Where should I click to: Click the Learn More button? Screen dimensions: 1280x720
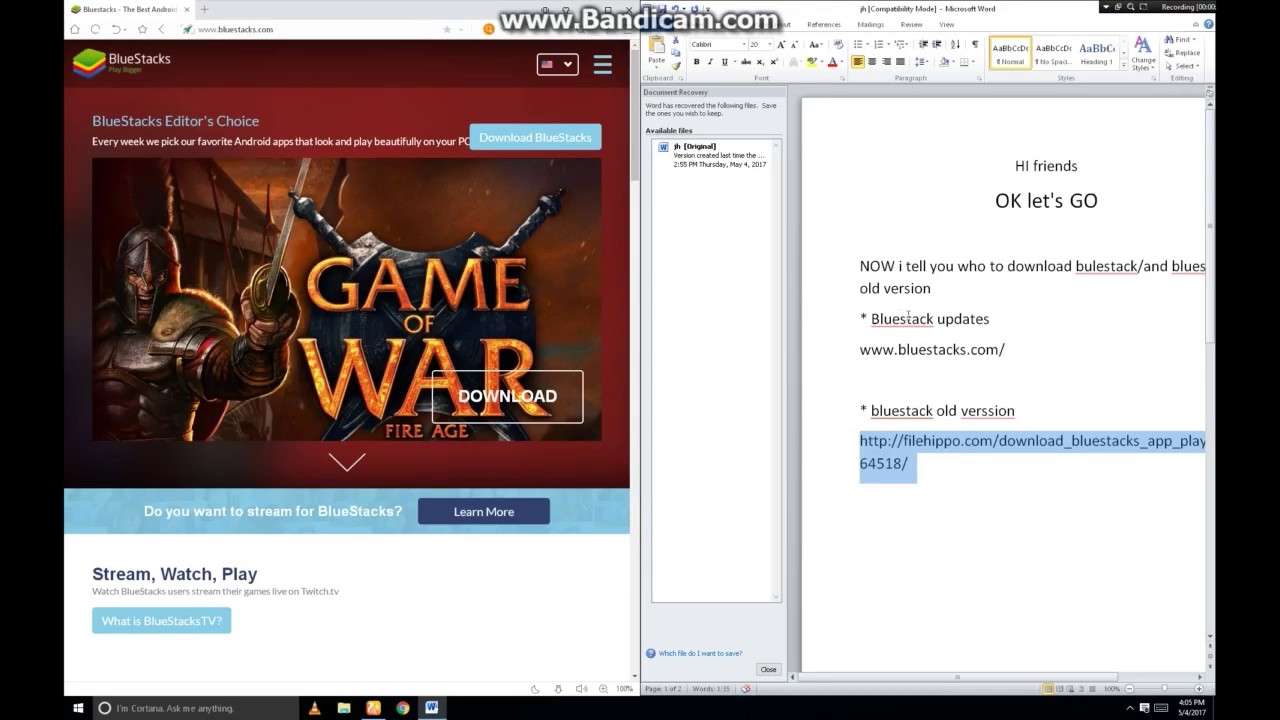483,511
